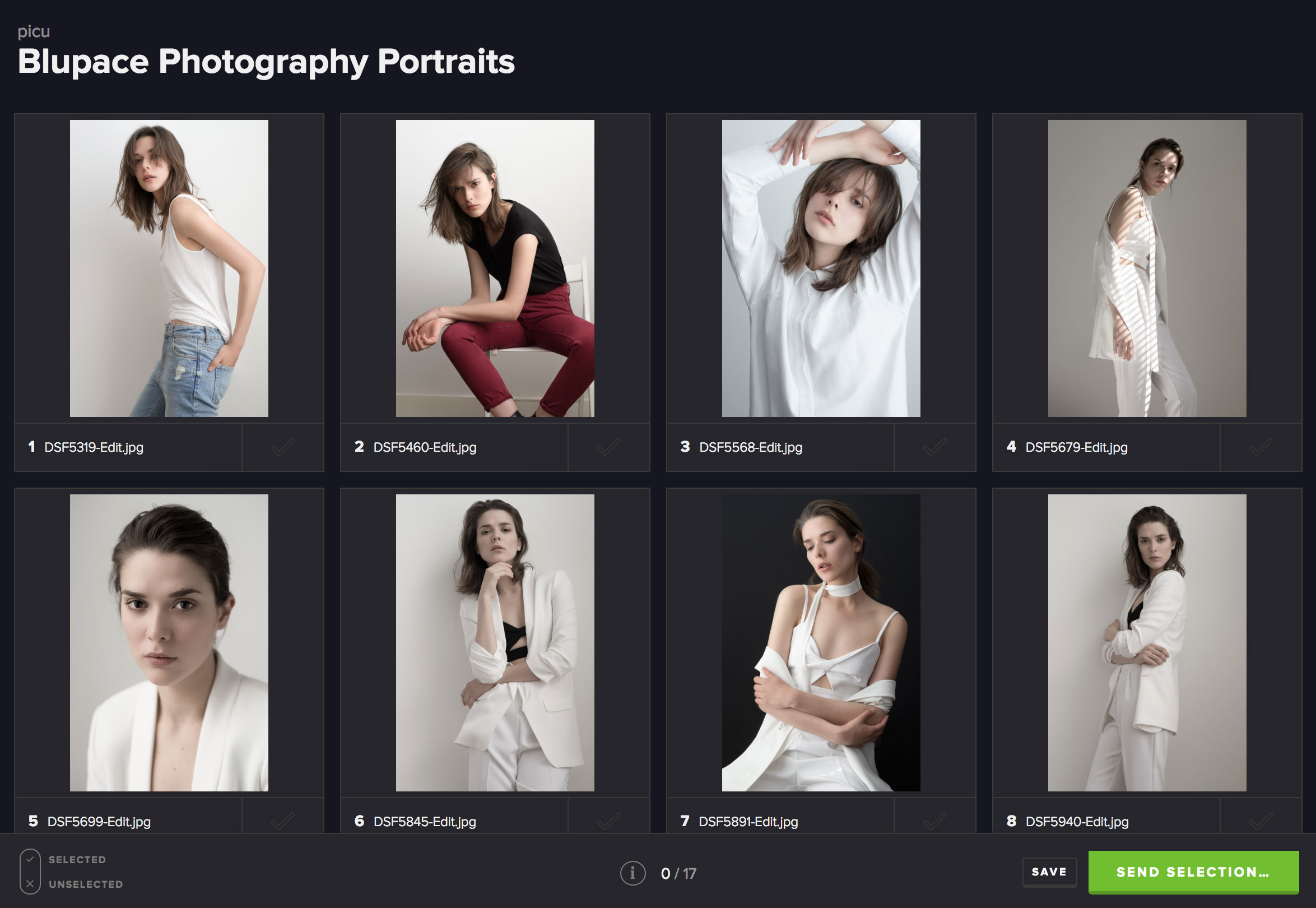The height and width of the screenshot is (908, 1316).
Task: Click file name DSF5319-Edit.jpg
Action: 94,447
